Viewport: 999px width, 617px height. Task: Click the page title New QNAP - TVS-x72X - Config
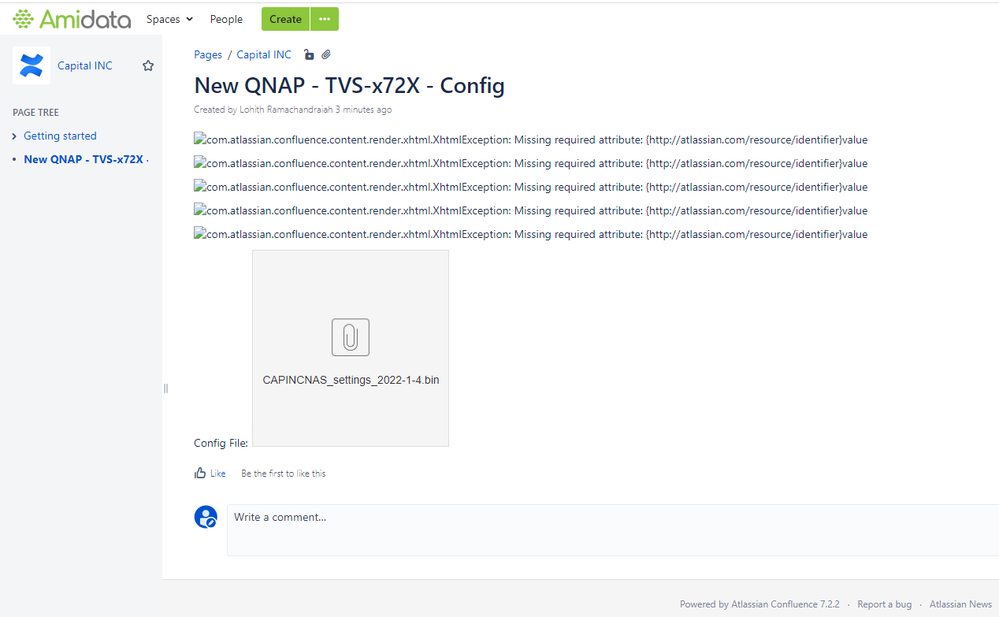coord(349,85)
